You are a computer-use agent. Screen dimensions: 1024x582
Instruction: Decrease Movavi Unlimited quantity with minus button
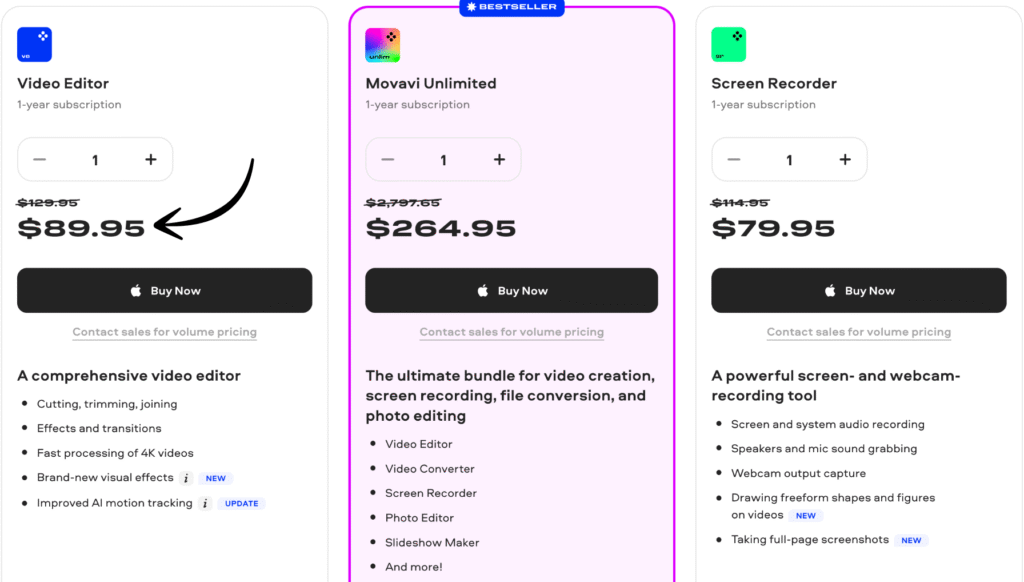point(388,159)
